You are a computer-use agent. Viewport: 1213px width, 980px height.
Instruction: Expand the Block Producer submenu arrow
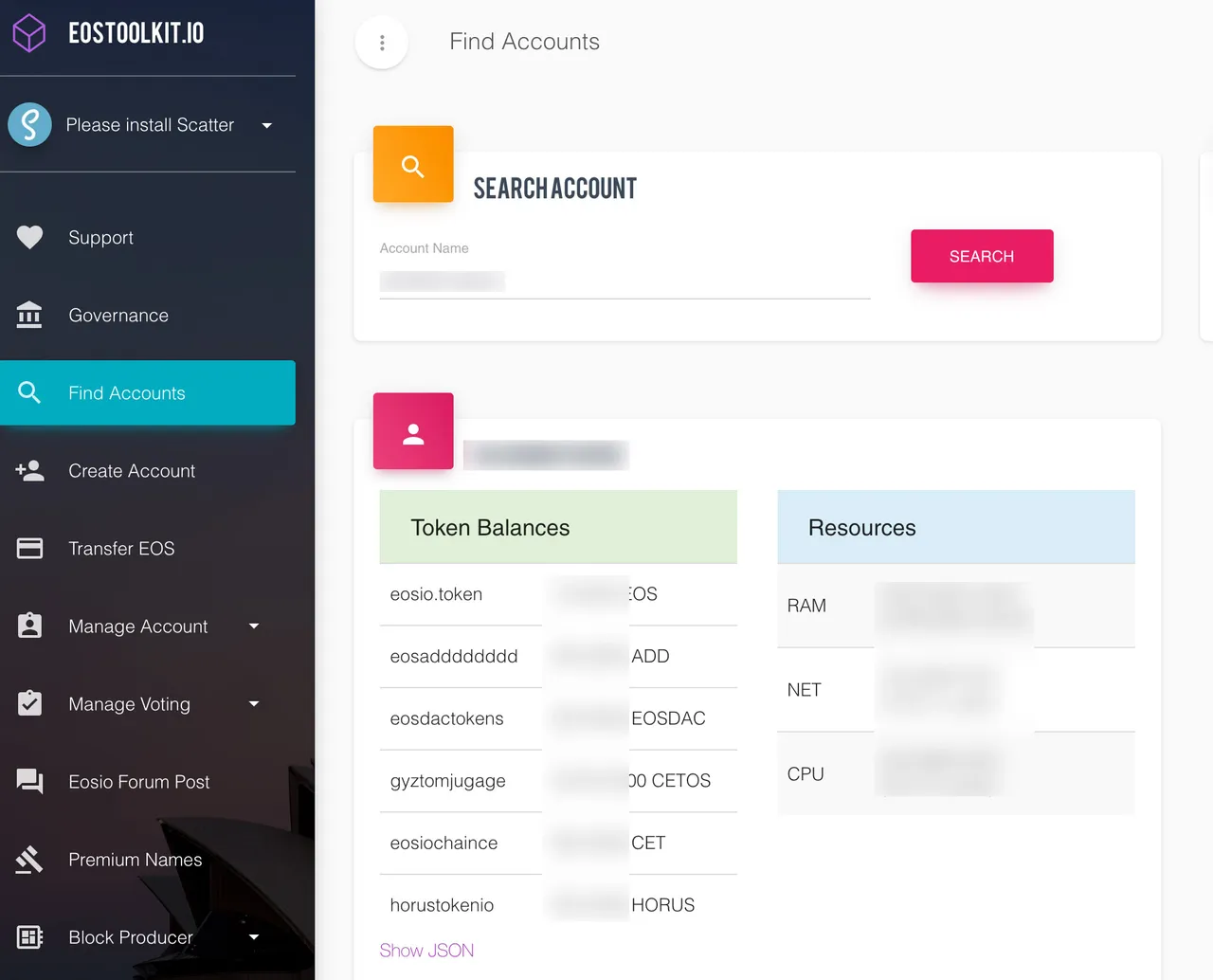[254, 936]
